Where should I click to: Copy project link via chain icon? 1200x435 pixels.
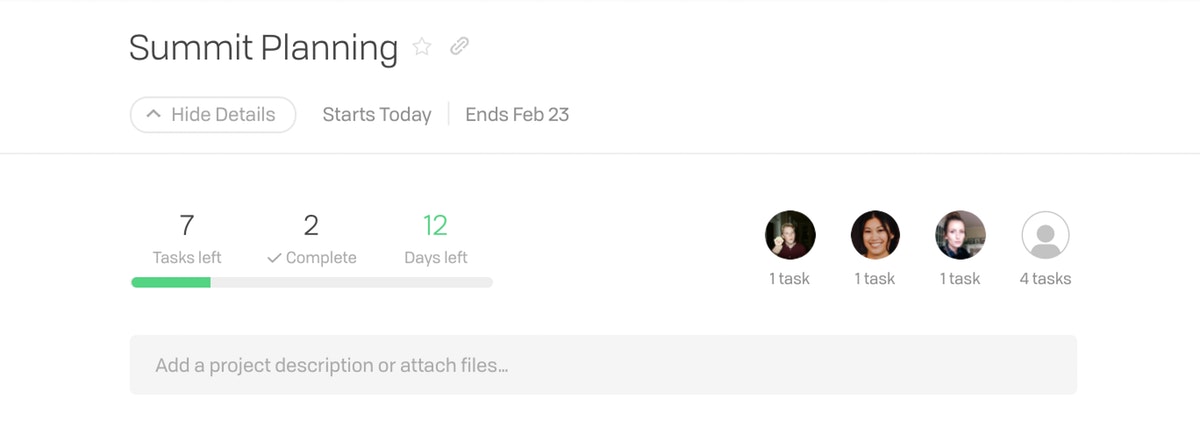tap(459, 46)
